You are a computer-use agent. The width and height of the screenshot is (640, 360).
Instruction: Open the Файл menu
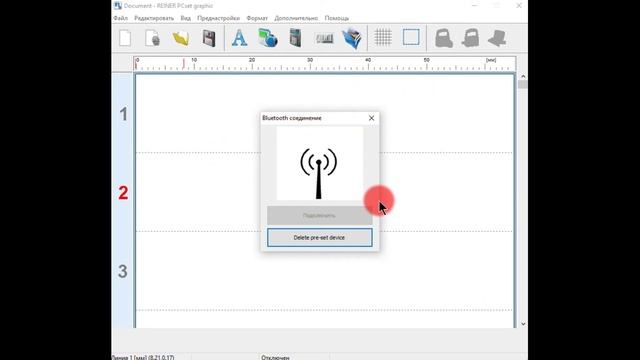120,18
